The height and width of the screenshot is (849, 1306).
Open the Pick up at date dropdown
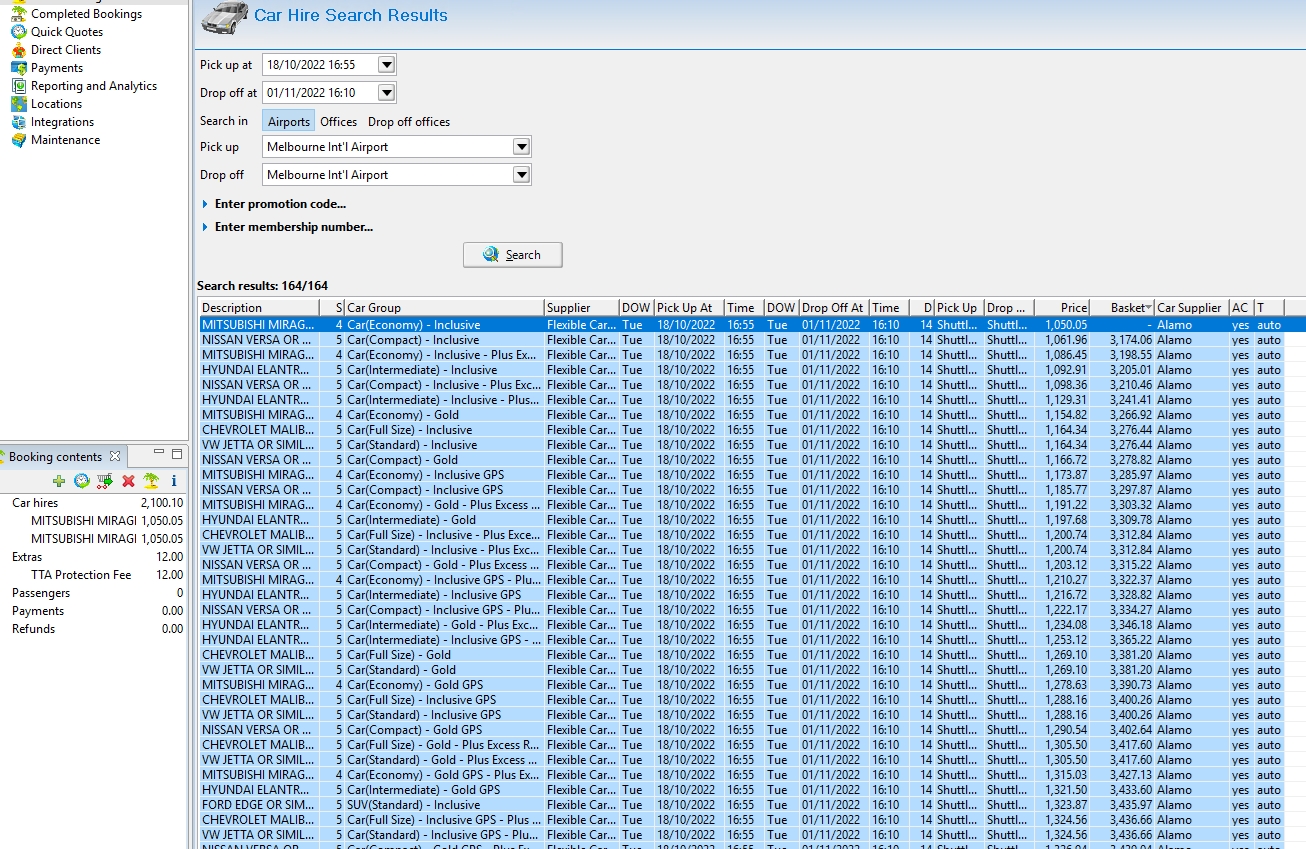click(x=387, y=65)
